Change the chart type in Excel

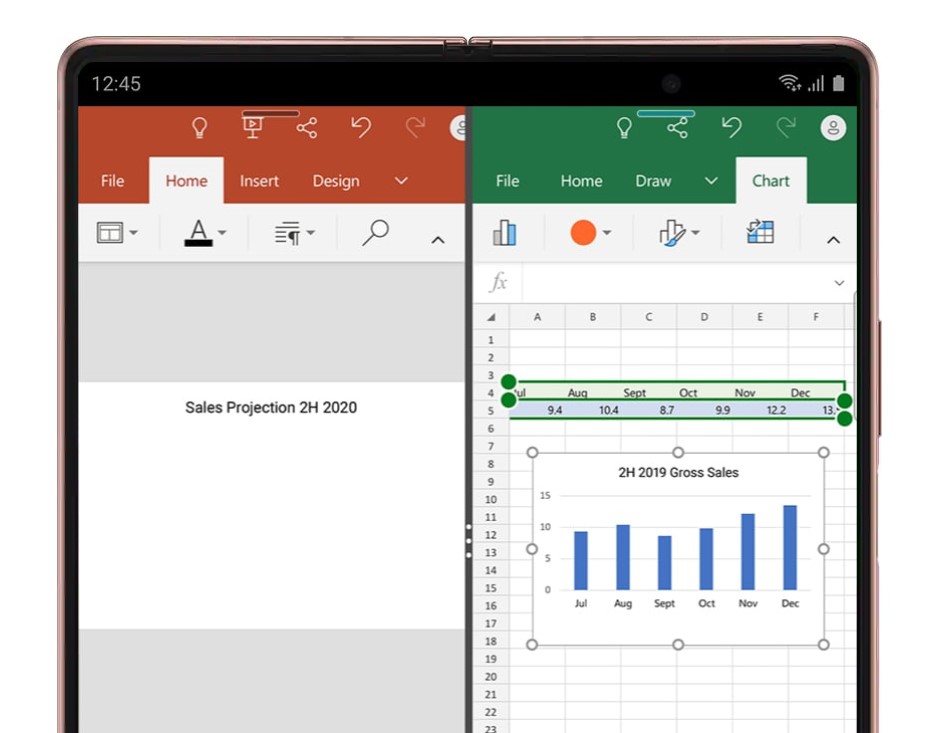coord(504,232)
